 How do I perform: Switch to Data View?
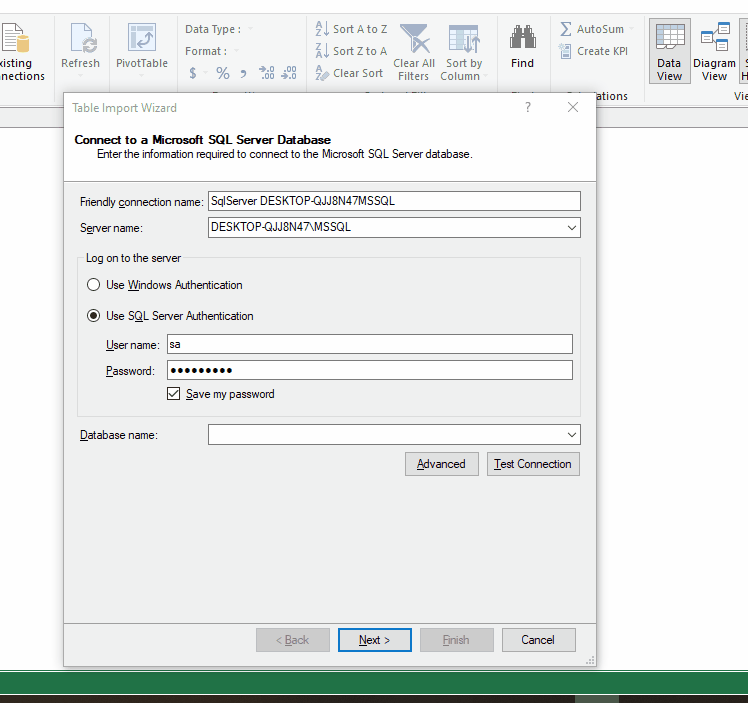click(x=670, y=52)
